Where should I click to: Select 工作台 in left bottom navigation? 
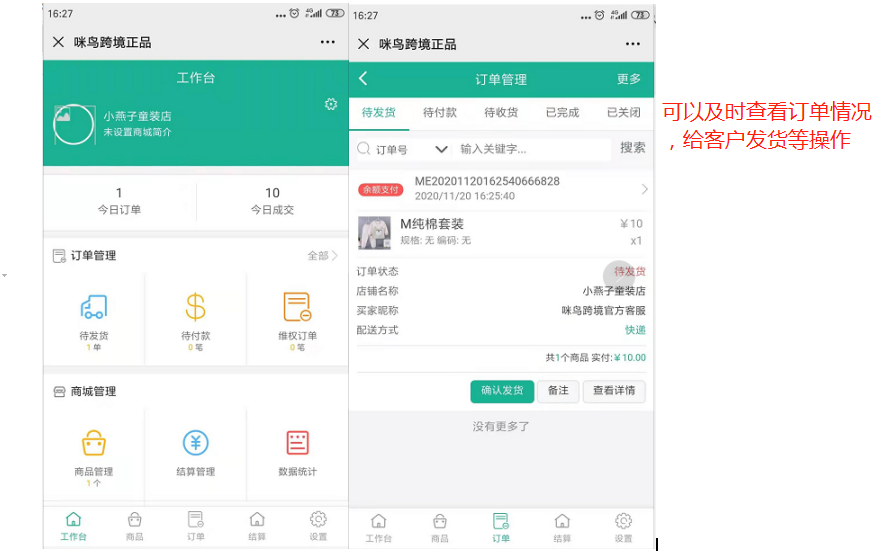(x=74, y=526)
